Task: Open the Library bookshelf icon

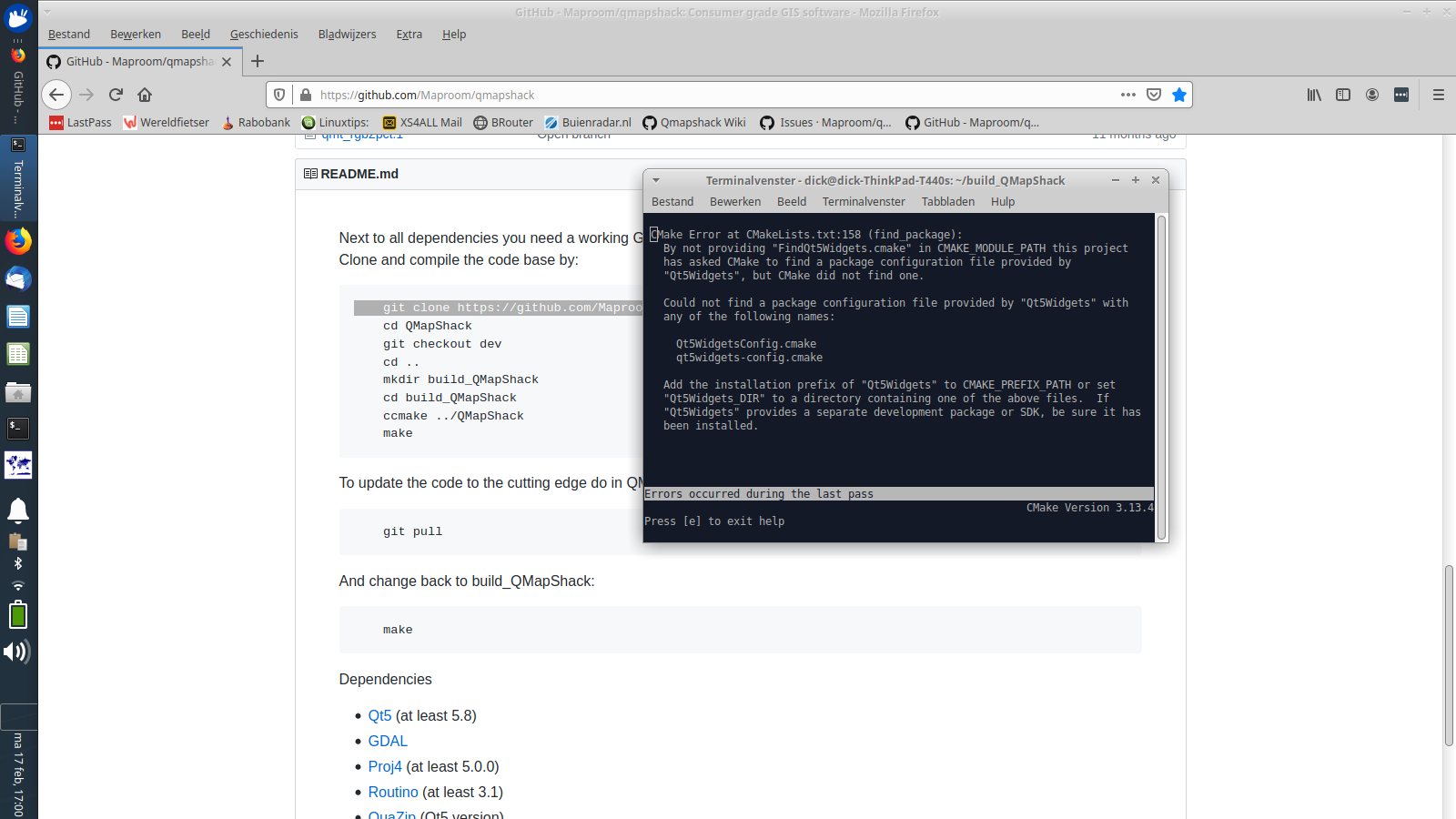Action: (x=1314, y=95)
